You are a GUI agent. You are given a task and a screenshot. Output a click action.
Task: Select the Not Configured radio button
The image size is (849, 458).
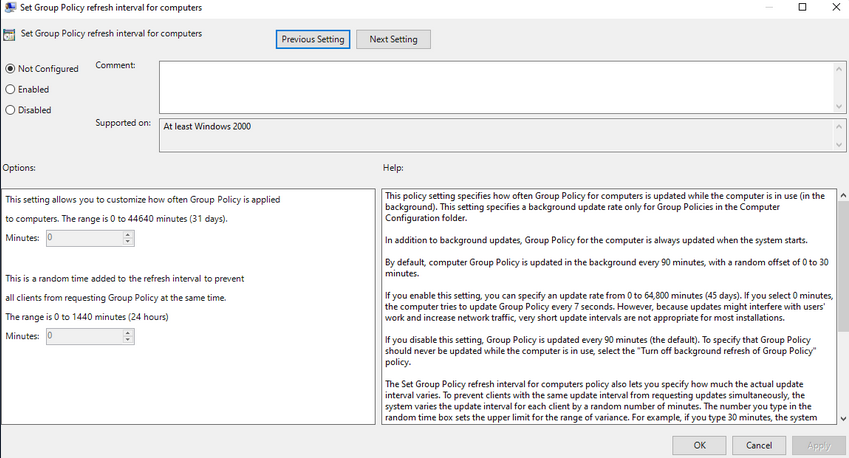tap(10, 69)
